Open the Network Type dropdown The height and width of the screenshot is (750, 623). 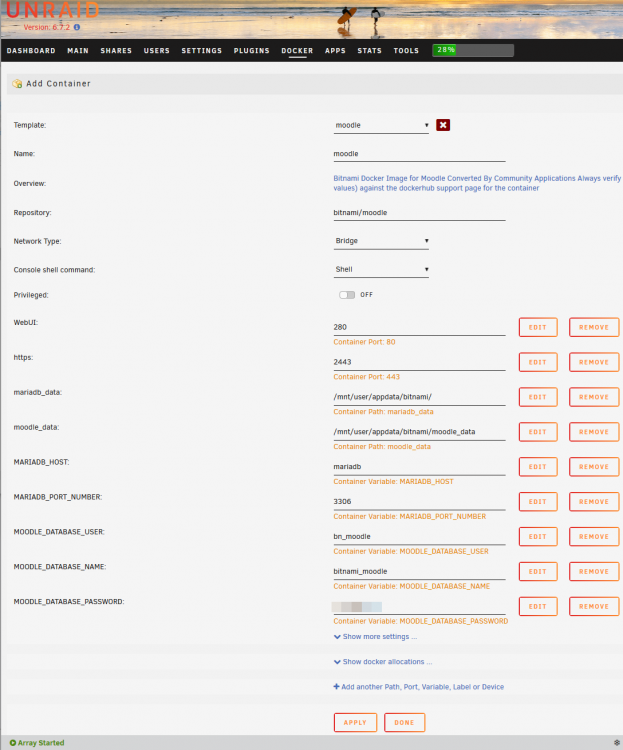pos(381,241)
